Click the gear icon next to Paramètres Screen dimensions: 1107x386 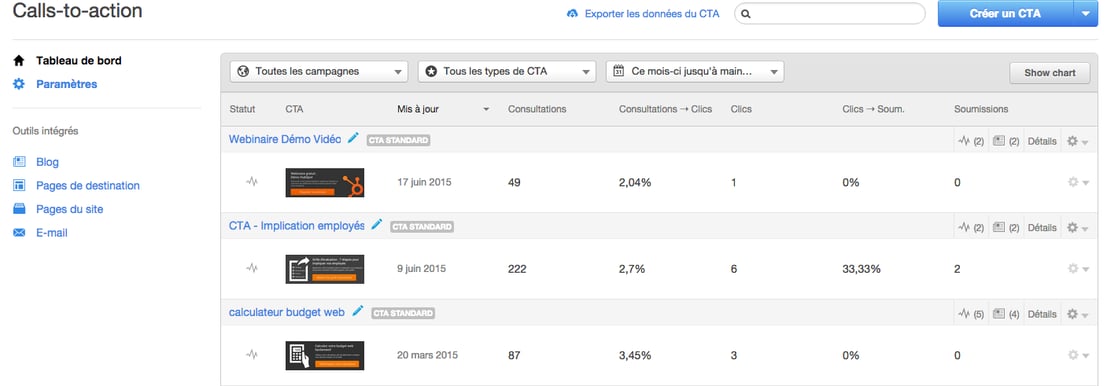point(19,84)
